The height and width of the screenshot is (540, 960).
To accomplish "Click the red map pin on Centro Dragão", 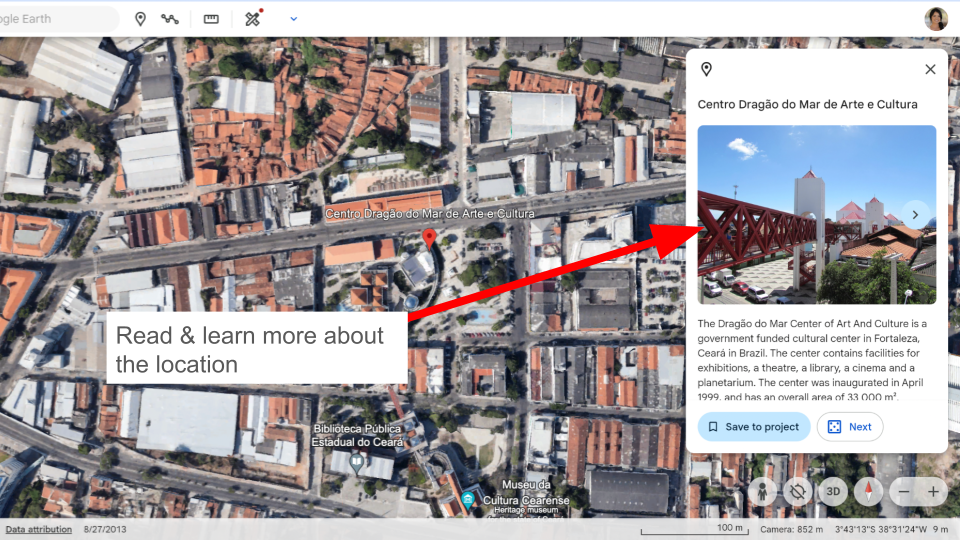I will pyautogui.click(x=430, y=238).
